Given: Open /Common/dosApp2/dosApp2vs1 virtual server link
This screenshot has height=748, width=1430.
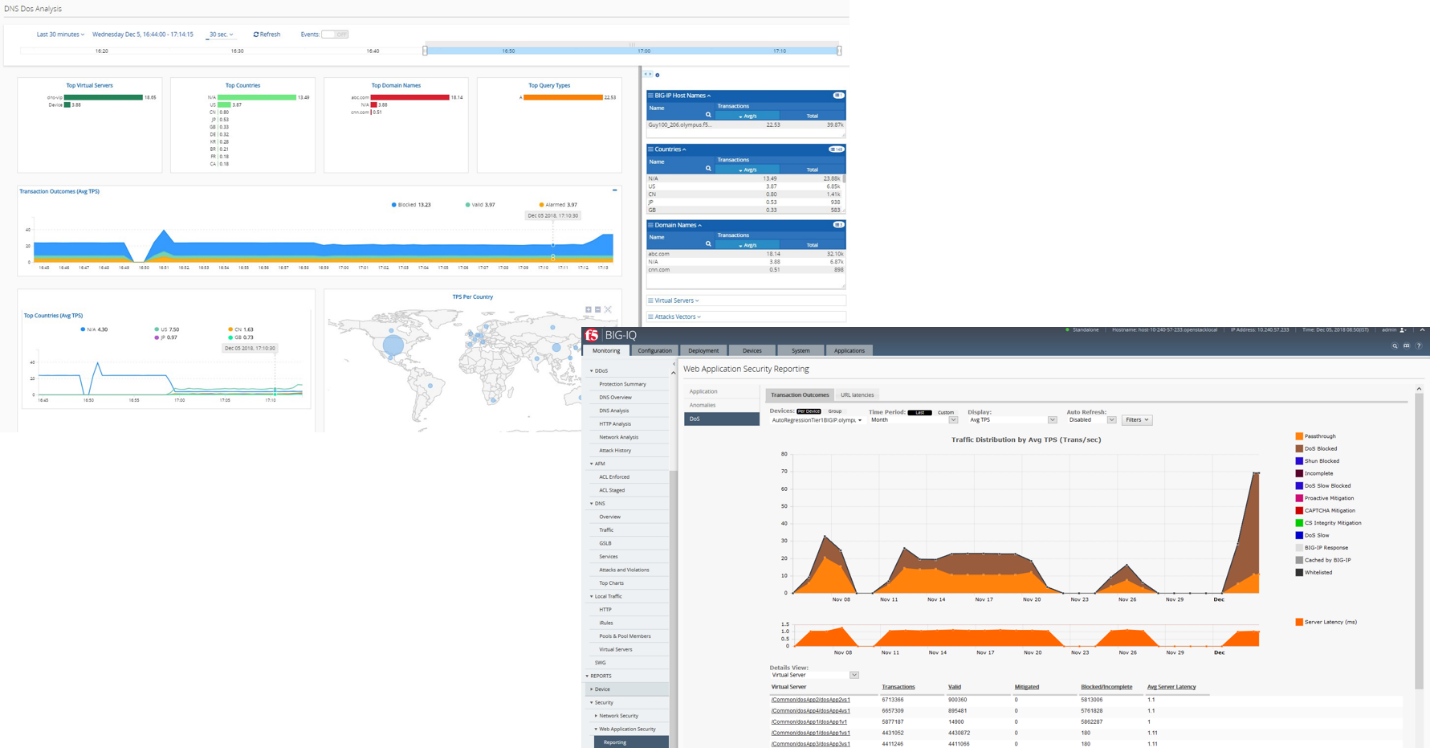Looking at the screenshot, I should tap(809, 700).
